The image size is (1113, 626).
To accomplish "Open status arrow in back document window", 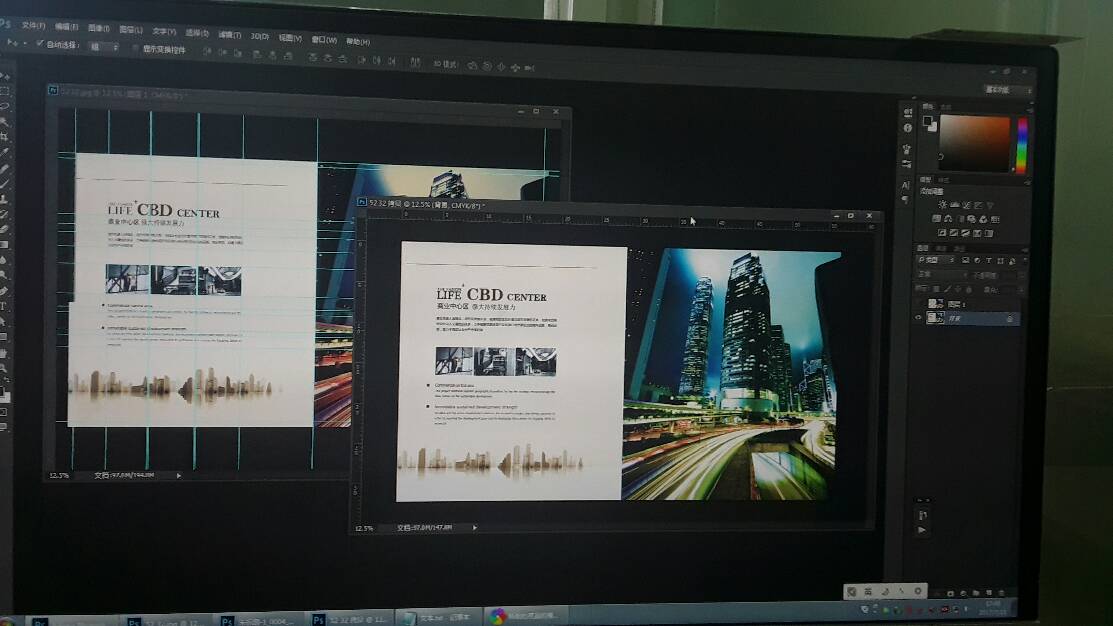I will (178, 476).
